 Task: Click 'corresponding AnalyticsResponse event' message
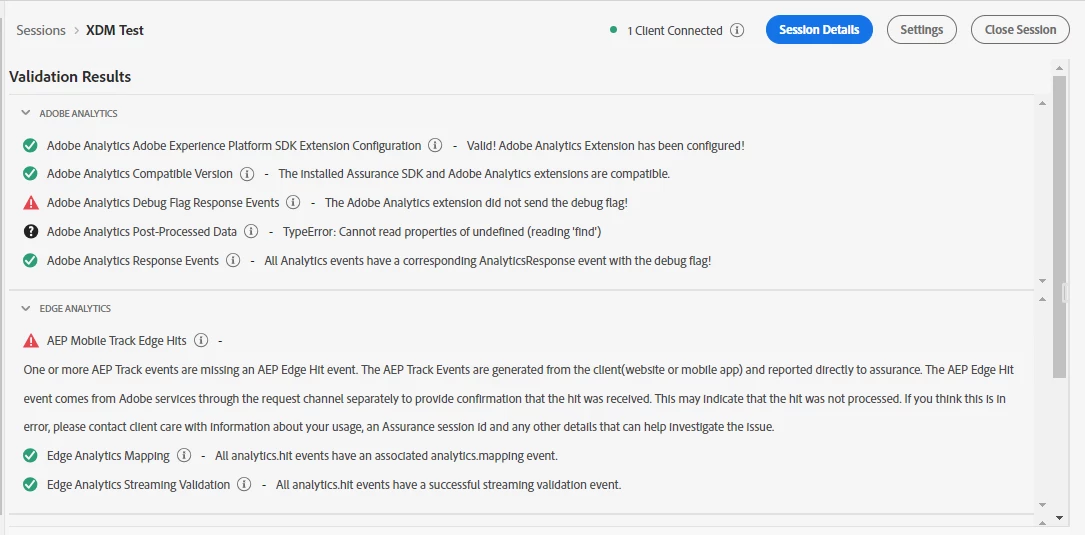click(x=488, y=261)
